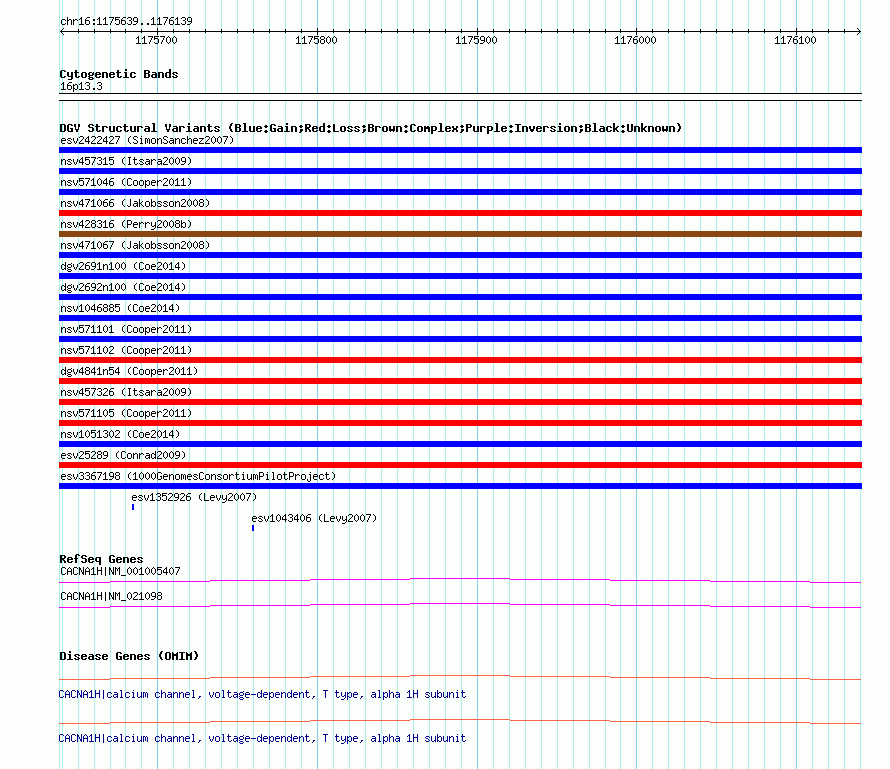Click the right arrow end of the ruler
Image resolution: width=890 pixels, height=769 pixels.
pos(859,31)
